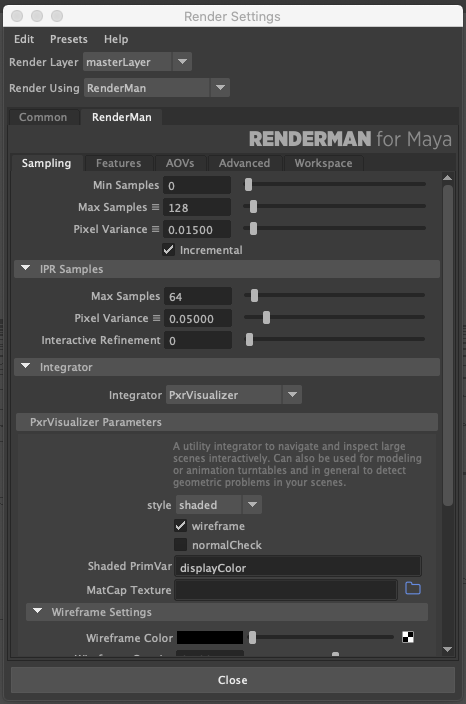Click the IPR Pixel Variance 0.05000 field

pos(198,318)
